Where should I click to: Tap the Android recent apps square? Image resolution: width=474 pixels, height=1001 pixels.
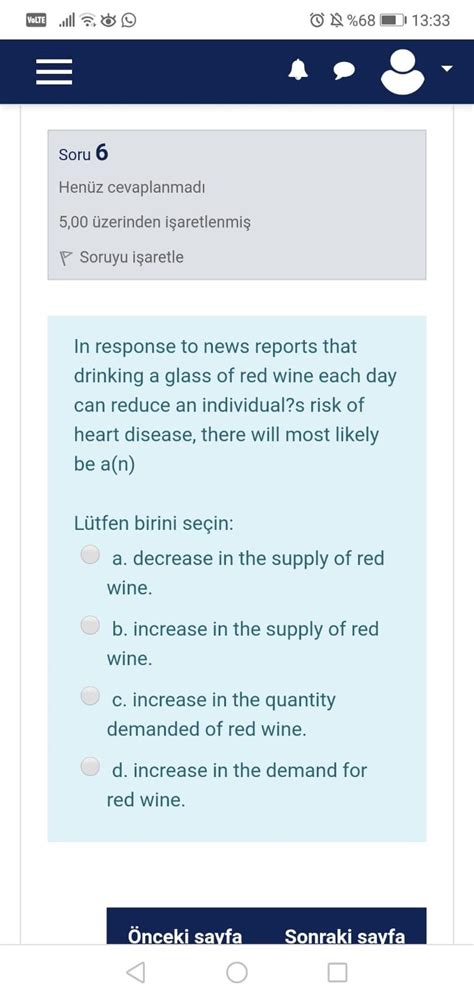point(337,972)
